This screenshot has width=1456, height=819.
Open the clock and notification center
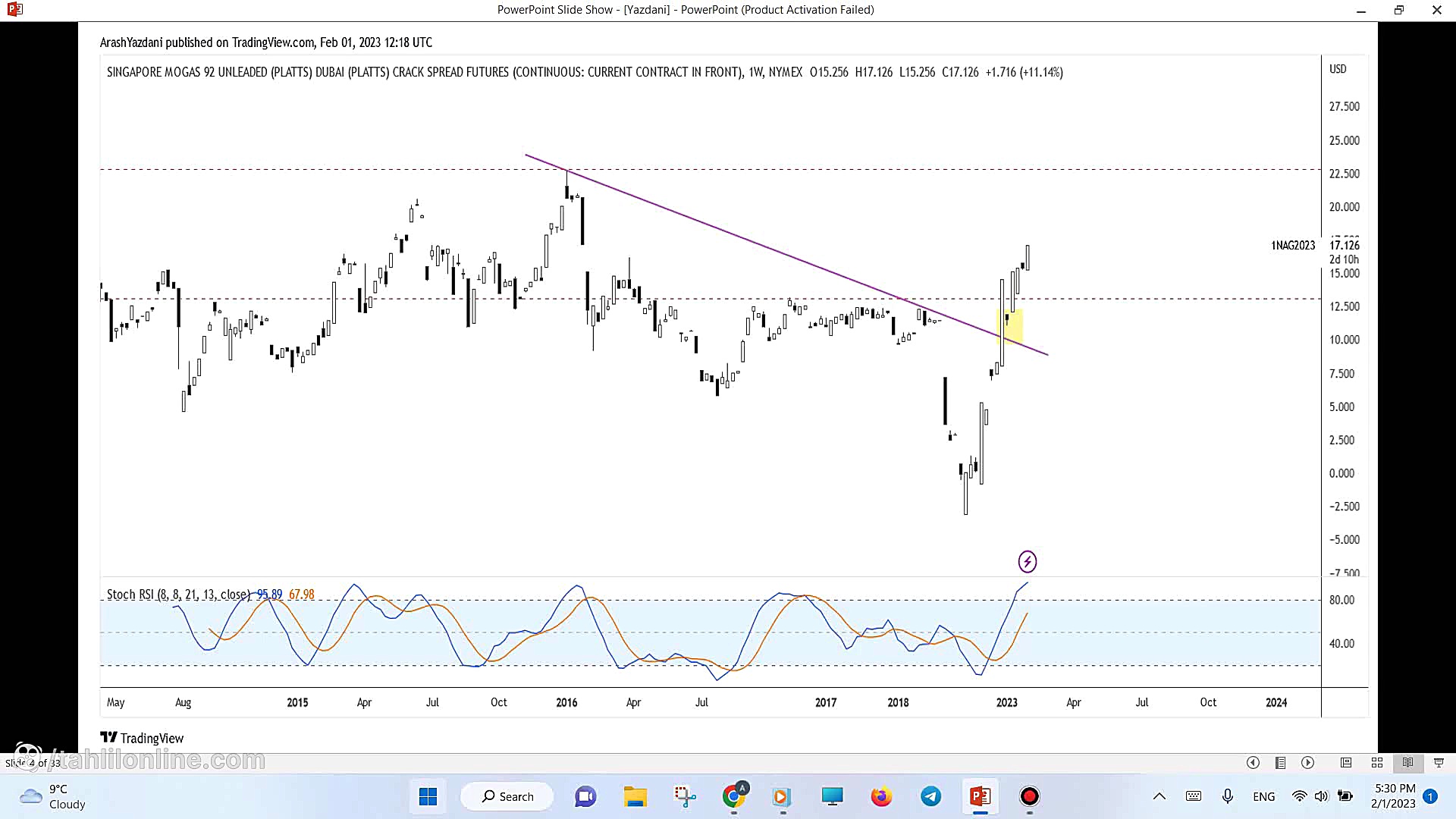coord(1394,796)
